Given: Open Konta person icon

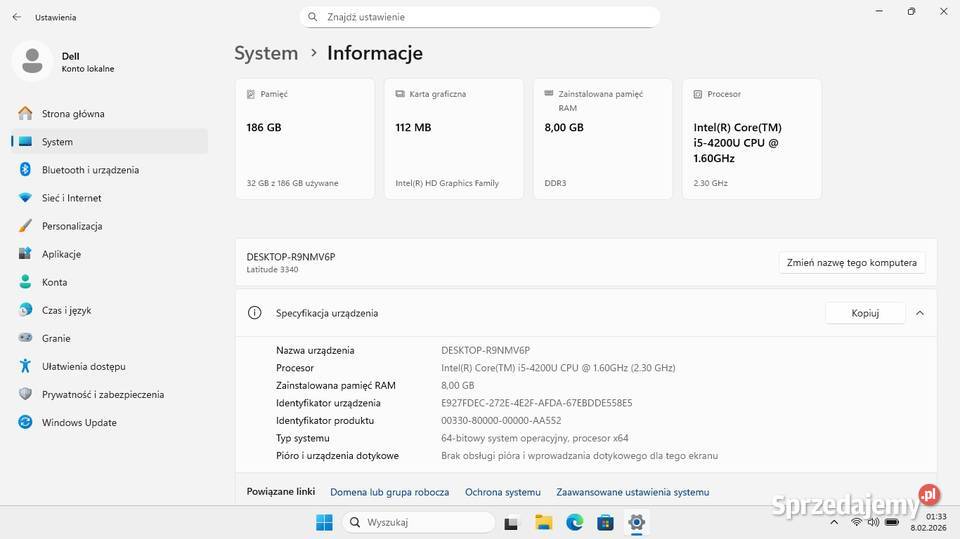Looking at the screenshot, I should tap(25, 282).
